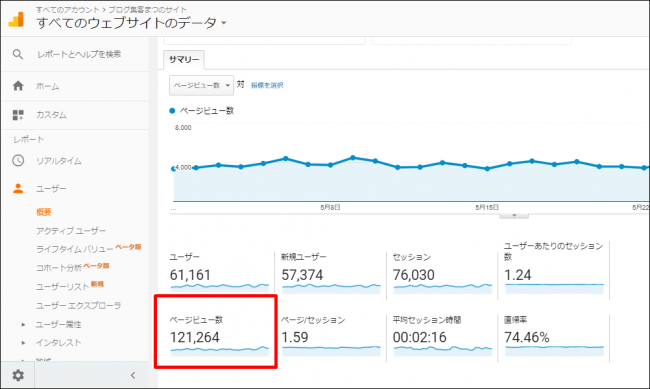Click the ユーザー 61,161 metric card
650x389 pixels.
point(219,273)
